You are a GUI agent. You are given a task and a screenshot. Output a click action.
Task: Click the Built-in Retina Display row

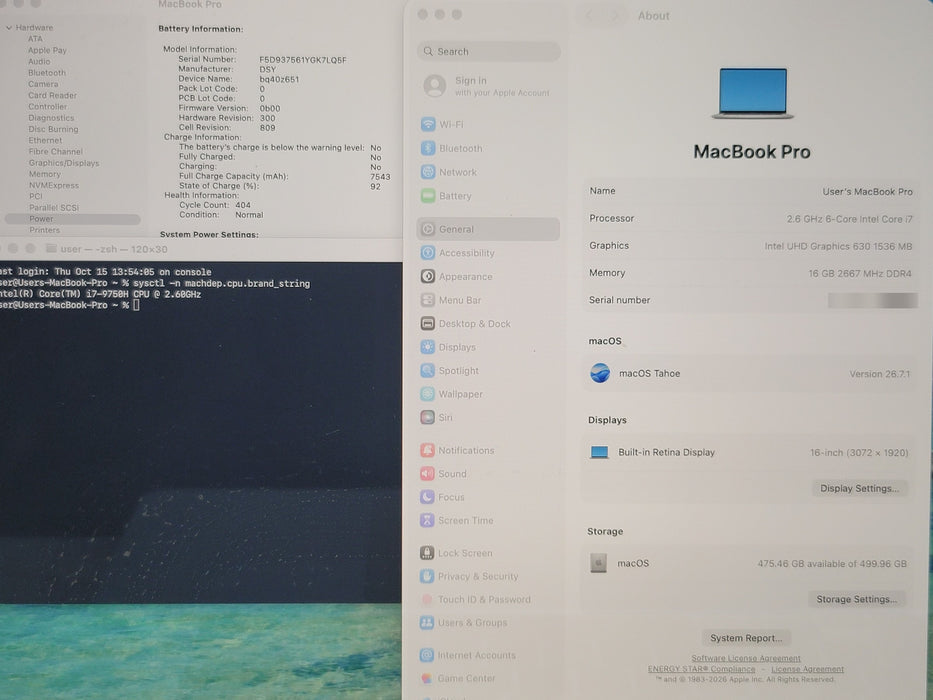pos(749,452)
